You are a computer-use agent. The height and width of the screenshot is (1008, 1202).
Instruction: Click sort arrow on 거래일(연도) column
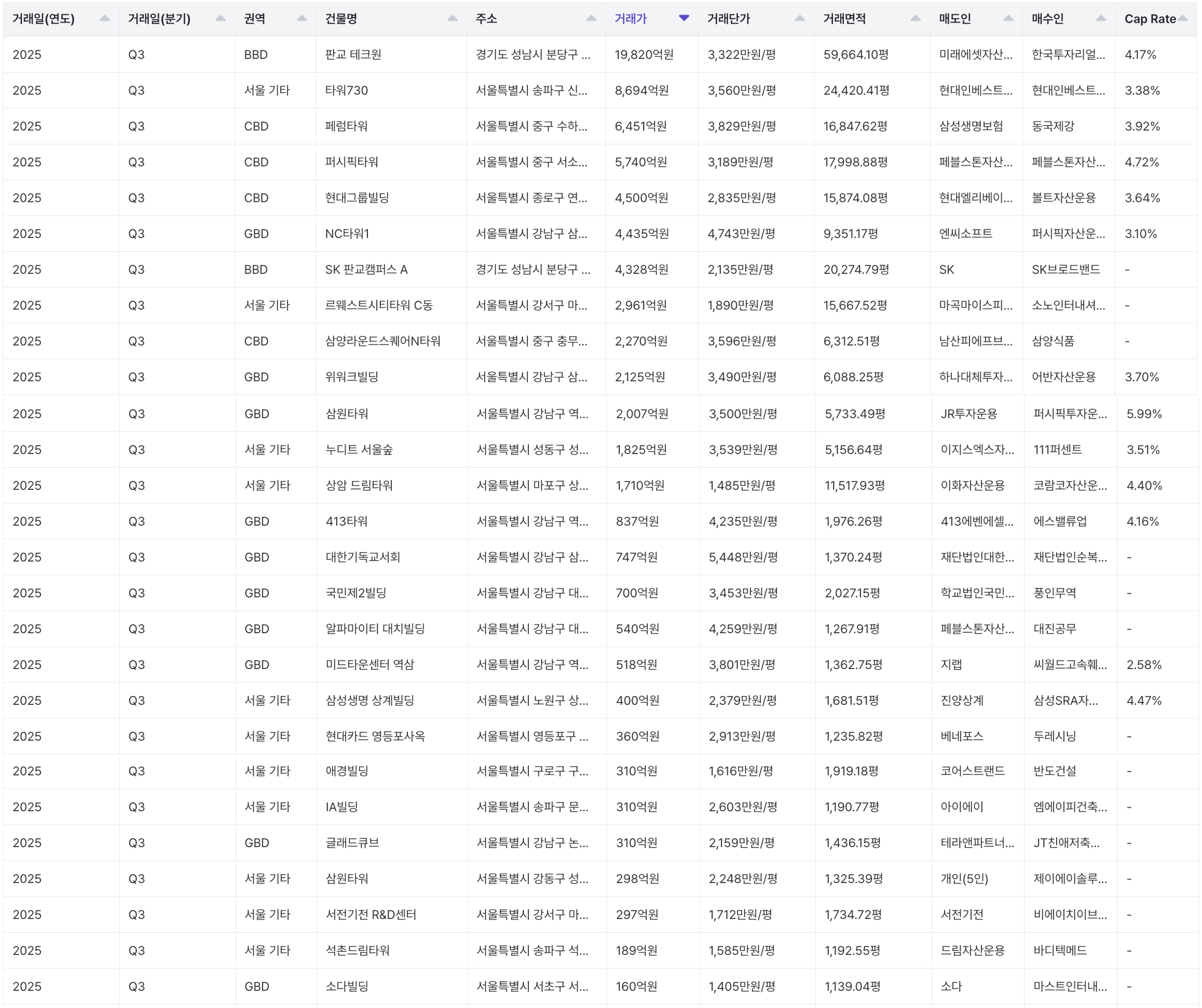(x=104, y=18)
